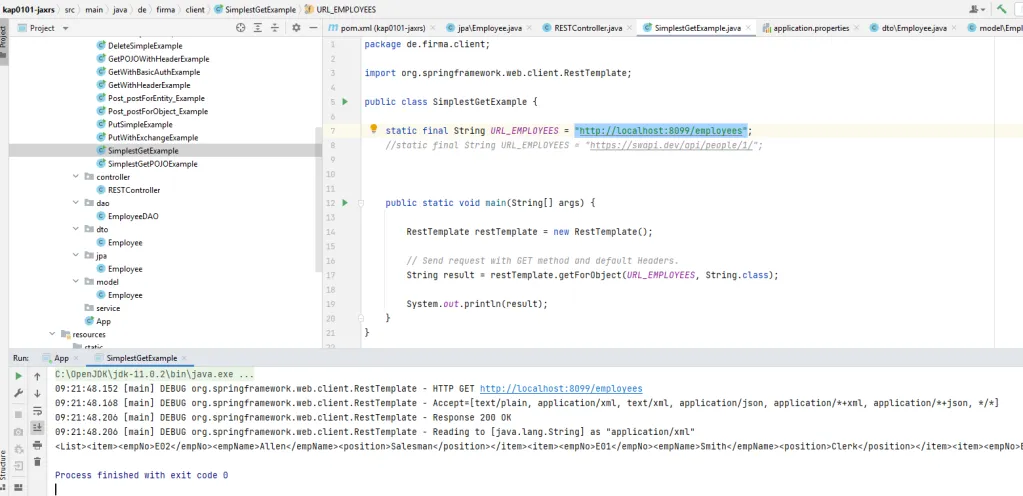This screenshot has height=496, width=1023.
Task: Collapse the dto package folder
Action: point(76,229)
